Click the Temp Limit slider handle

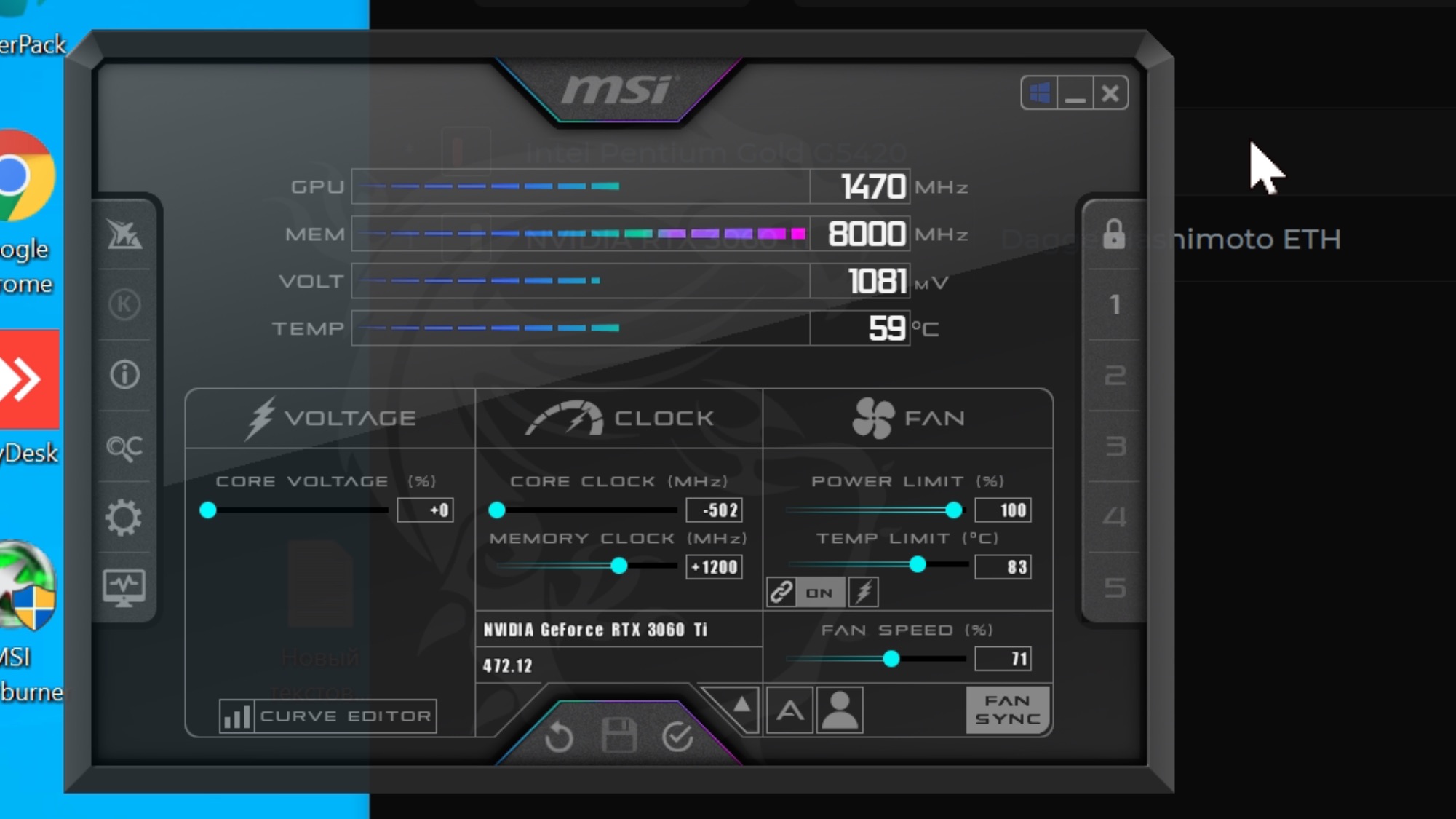918,564
